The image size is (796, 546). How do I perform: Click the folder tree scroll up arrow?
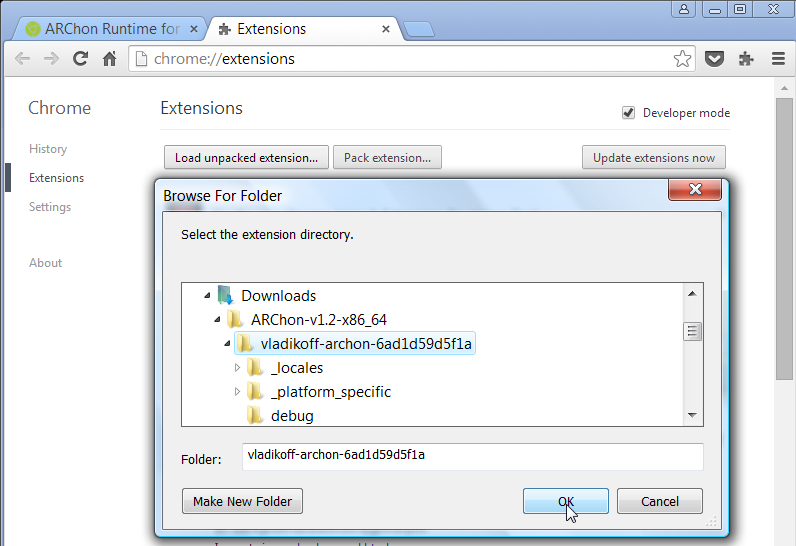(x=692, y=294)
